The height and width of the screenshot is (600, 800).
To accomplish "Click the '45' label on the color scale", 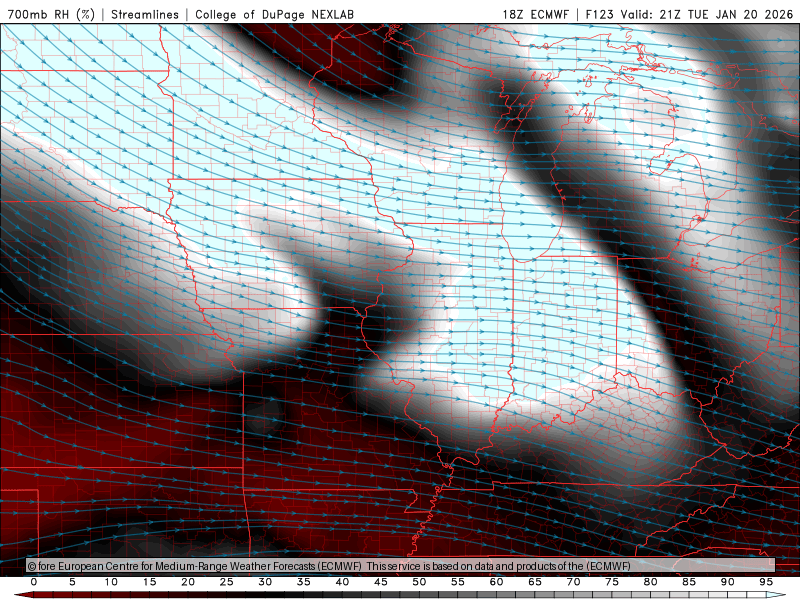I will click(381, 582).
